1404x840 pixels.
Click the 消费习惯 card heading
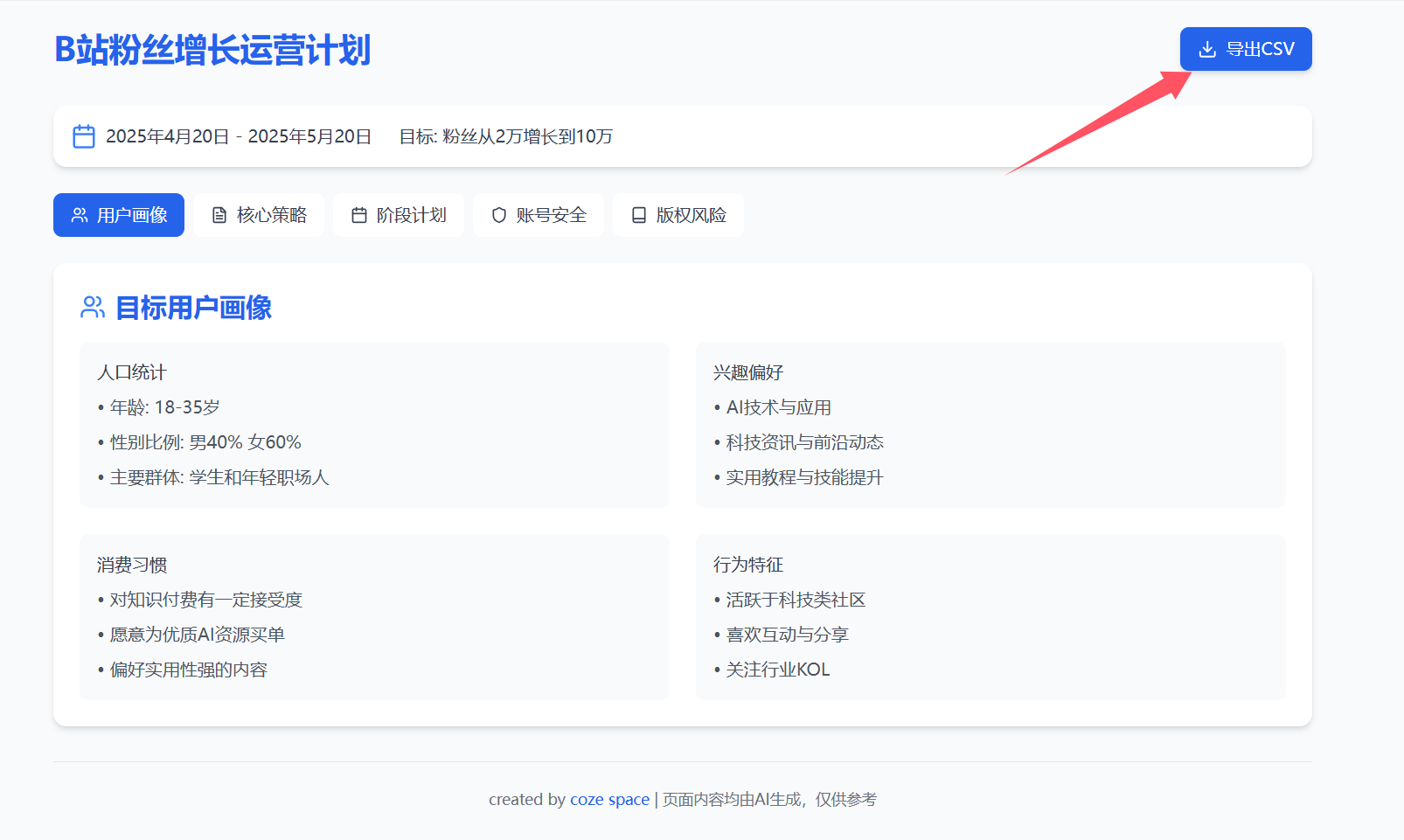132,565
